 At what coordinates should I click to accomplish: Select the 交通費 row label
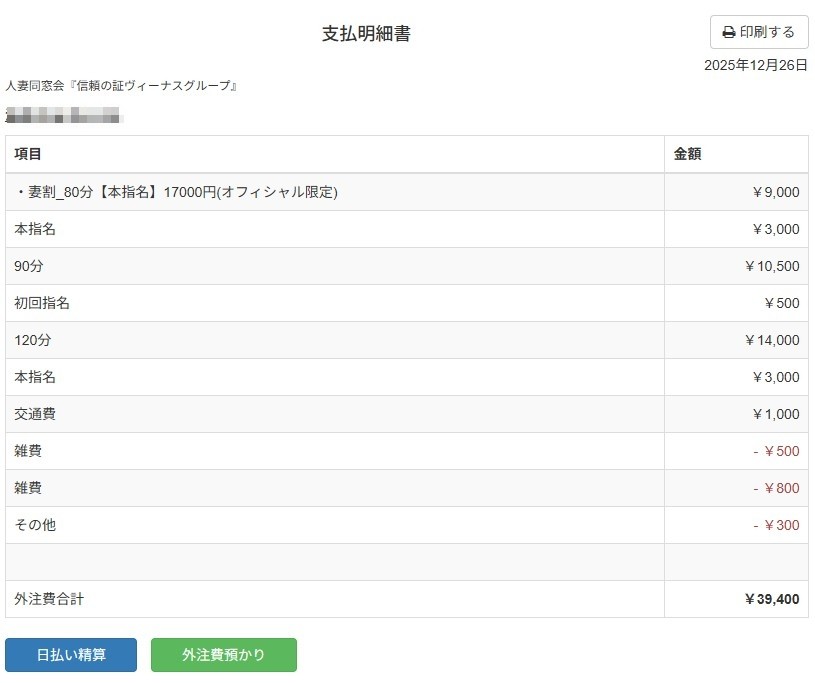35,414
